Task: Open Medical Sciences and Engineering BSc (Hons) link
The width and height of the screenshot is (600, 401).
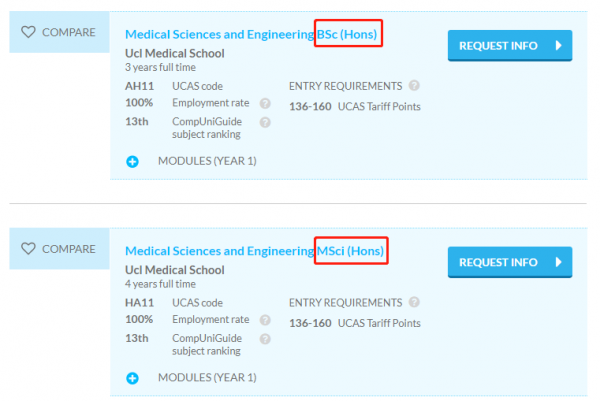Action: [252, 35]
